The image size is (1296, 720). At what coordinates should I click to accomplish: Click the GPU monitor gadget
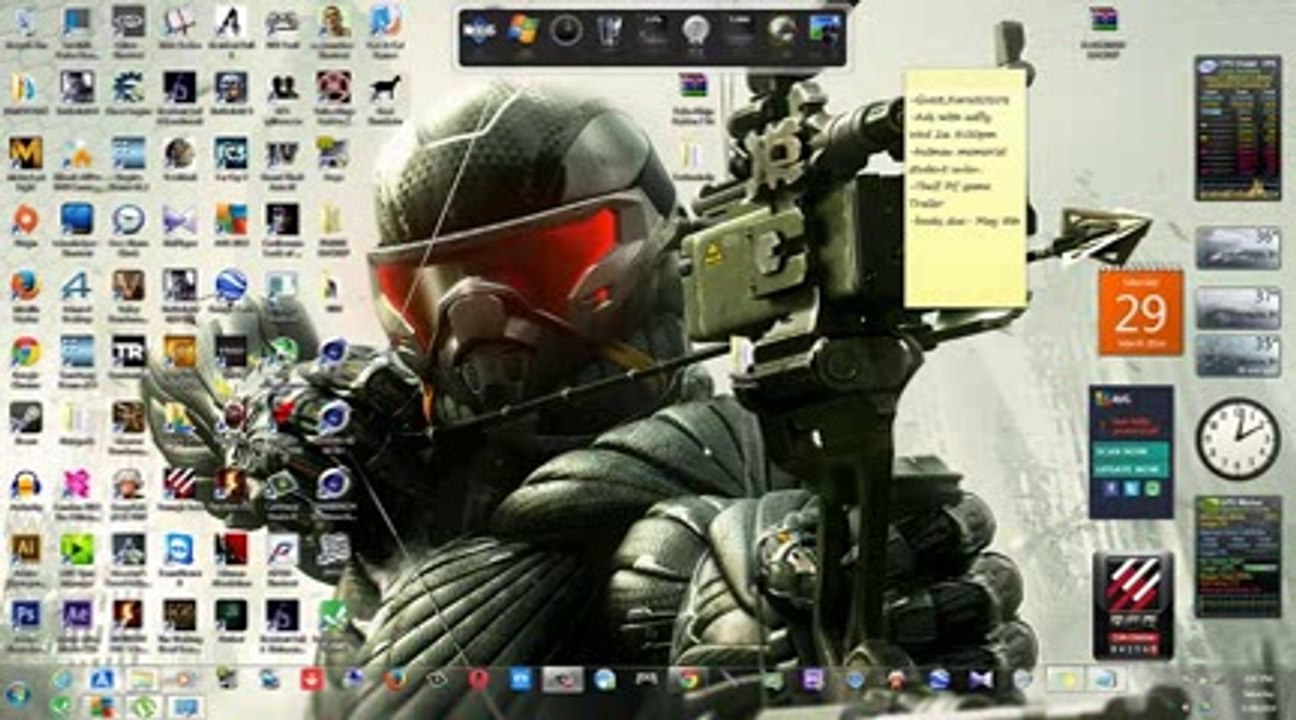[1238, 556]
